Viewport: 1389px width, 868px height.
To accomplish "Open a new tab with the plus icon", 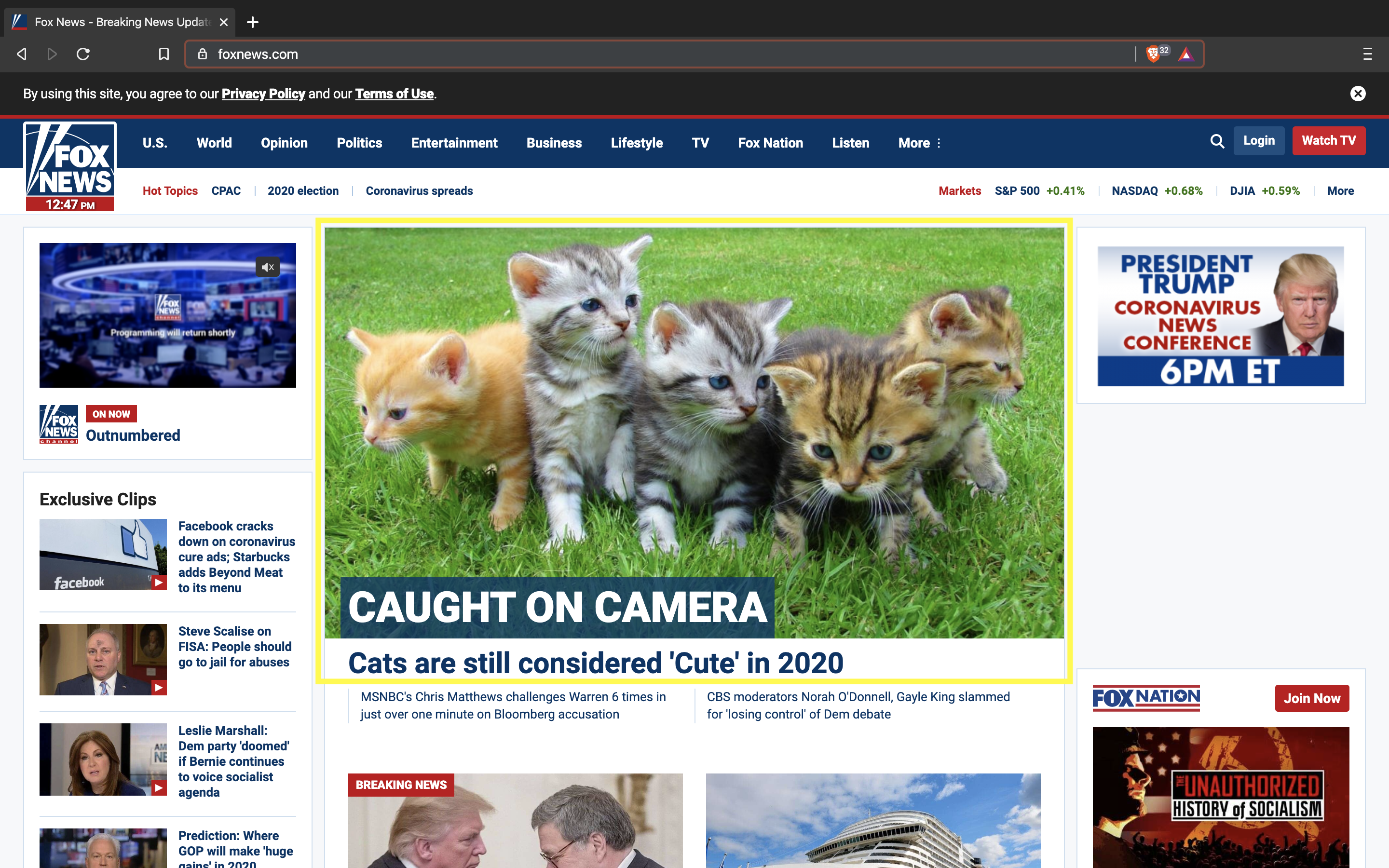I will coord(253,22).
